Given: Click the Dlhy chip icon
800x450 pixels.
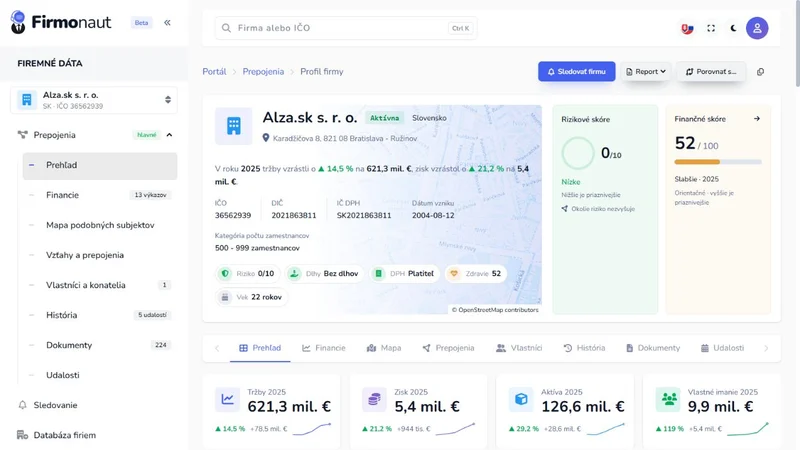Looking at the screenshot, I should click(294, 273).
